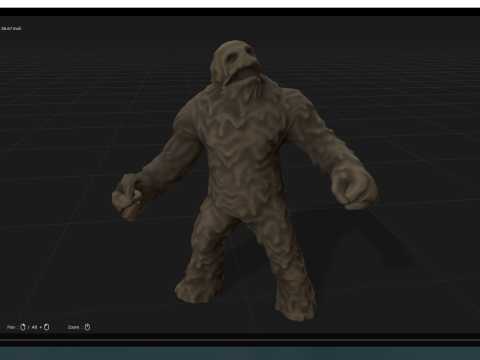Click the "Zoom" hint label
Viewport: 480px width, 360px height.
[x=73, y=327]
